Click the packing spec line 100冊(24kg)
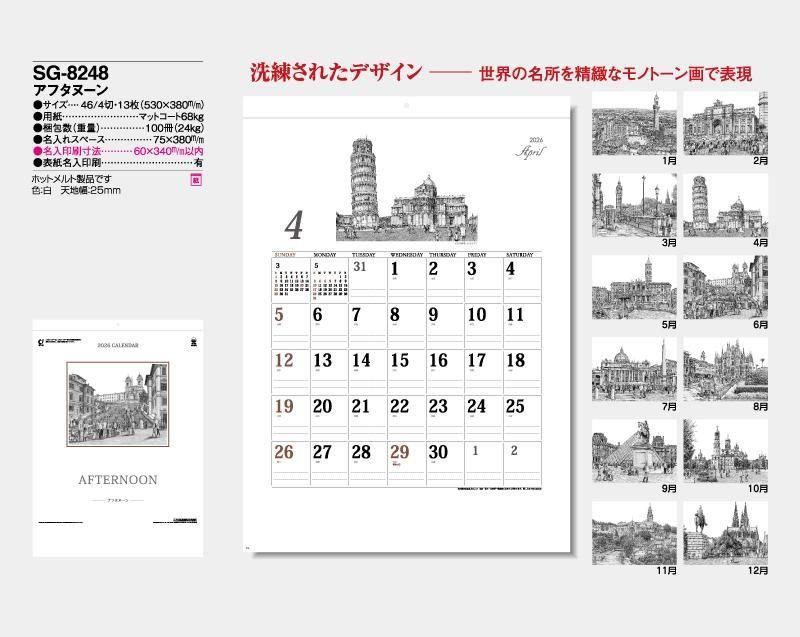800x637 pixels. click(x=118, y=128)
